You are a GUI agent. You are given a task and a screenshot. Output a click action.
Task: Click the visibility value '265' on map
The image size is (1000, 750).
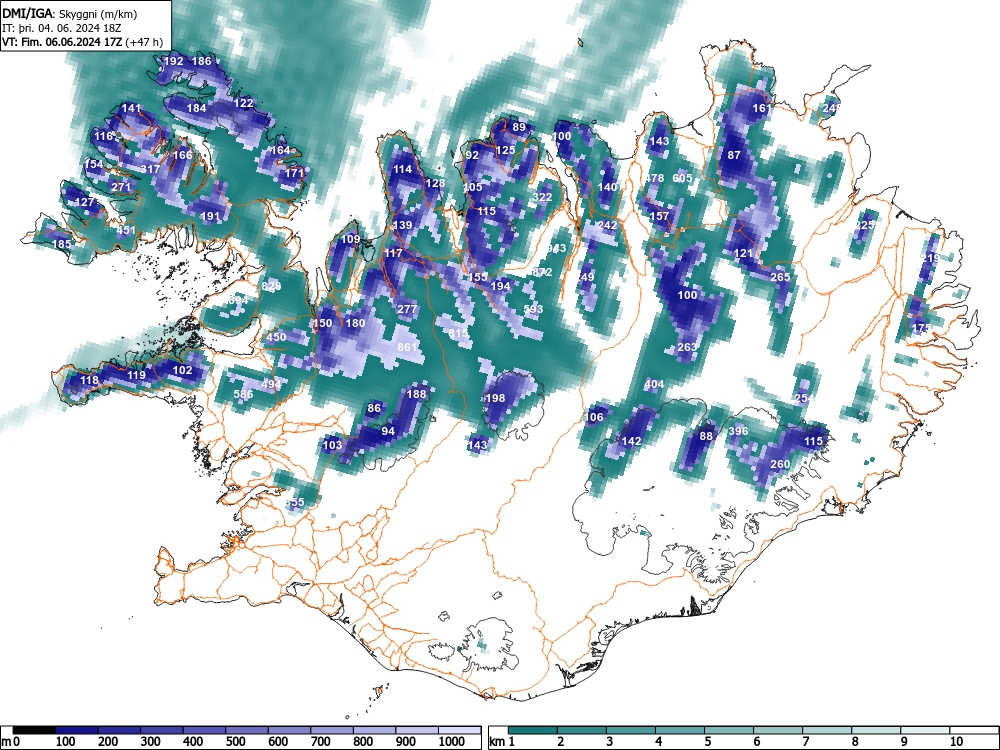click(781, 277)
